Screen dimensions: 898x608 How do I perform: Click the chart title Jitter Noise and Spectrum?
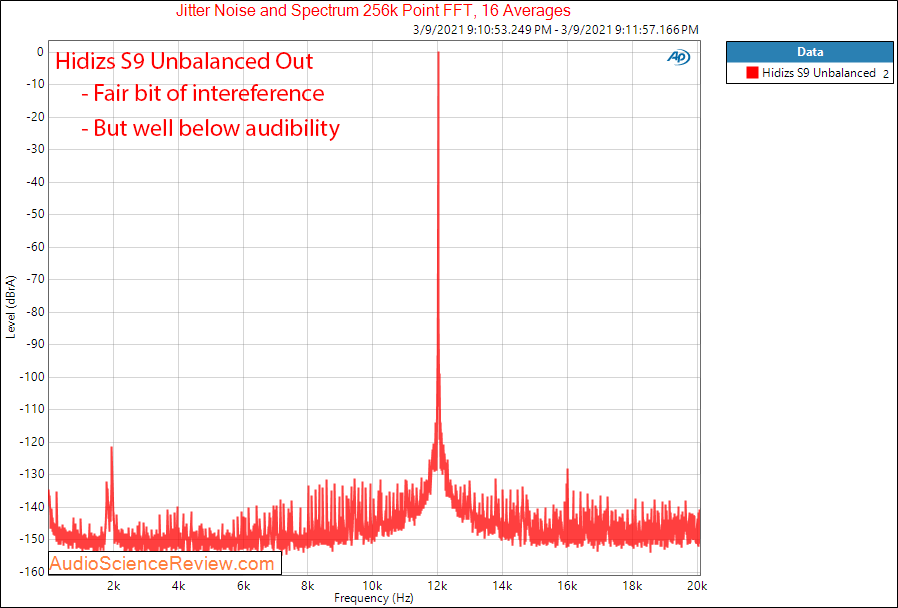pos(373,10)
